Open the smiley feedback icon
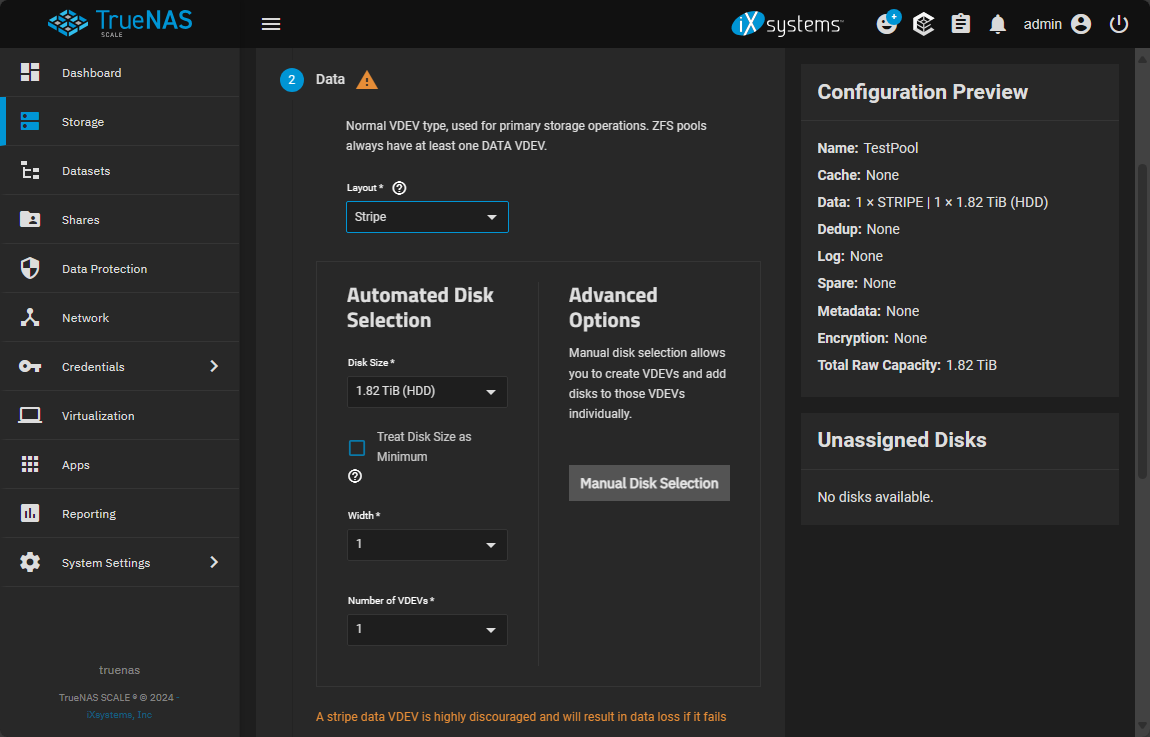 pyautogui.click(x=887, y=24)
